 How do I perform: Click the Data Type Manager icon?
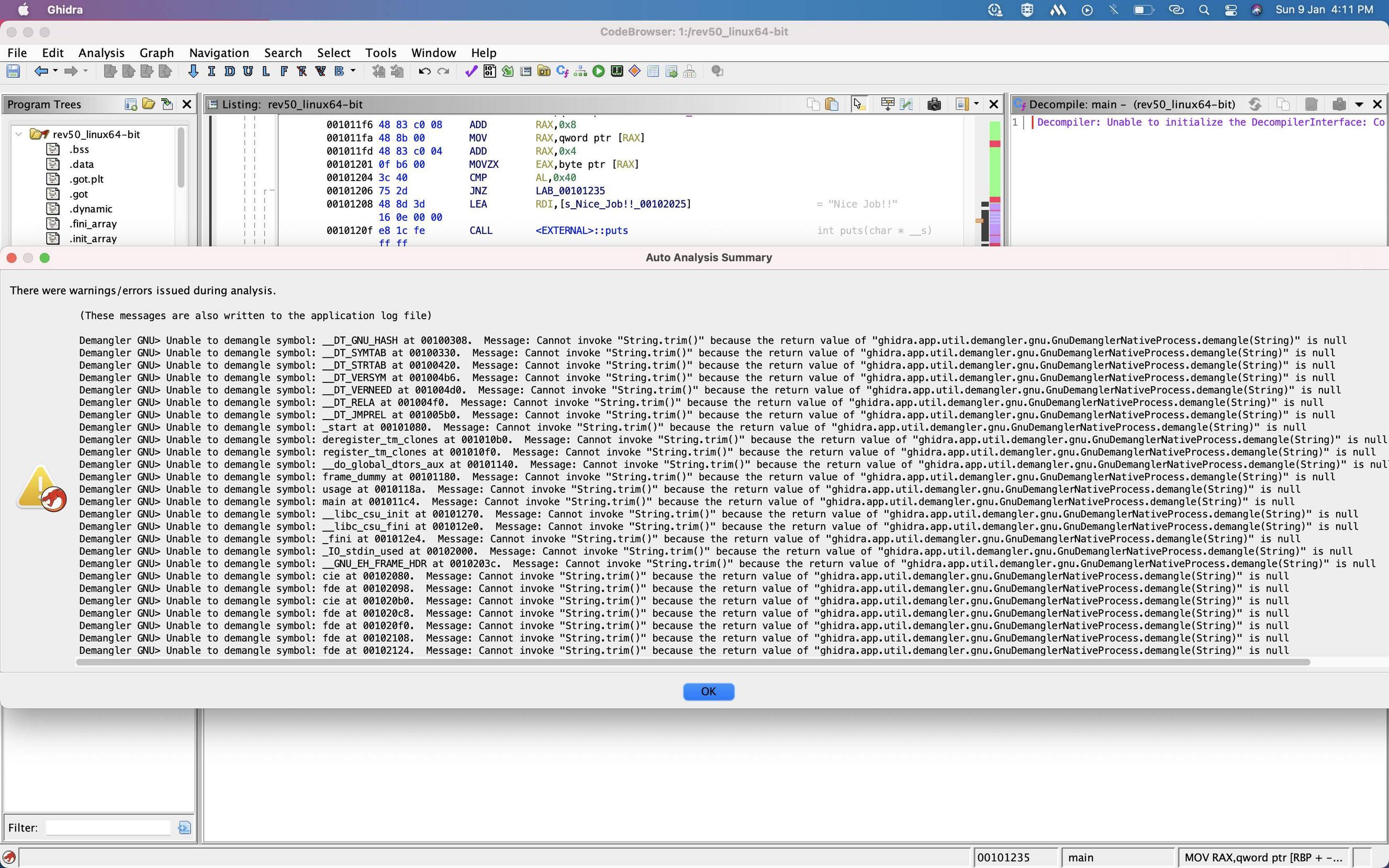click(x=544, y=71)
